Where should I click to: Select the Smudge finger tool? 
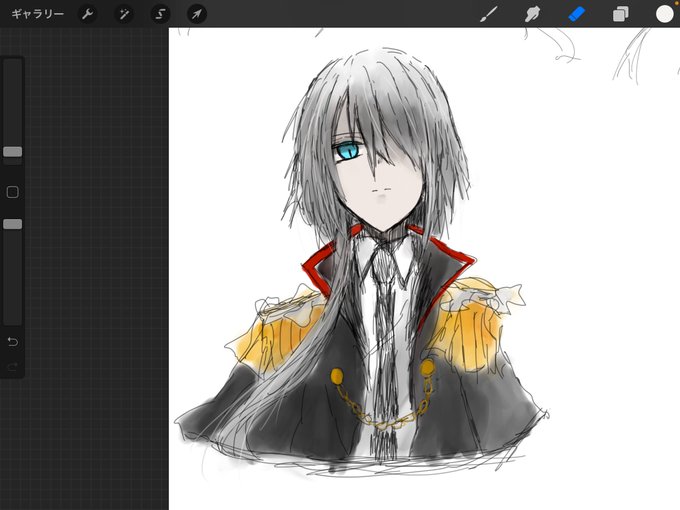[x=532, y=14]
